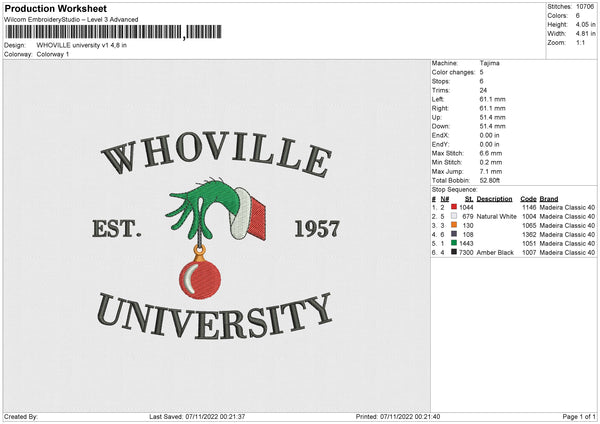The image size is (600, 424).
Task: Click the Color changes label
Action: 453,72
